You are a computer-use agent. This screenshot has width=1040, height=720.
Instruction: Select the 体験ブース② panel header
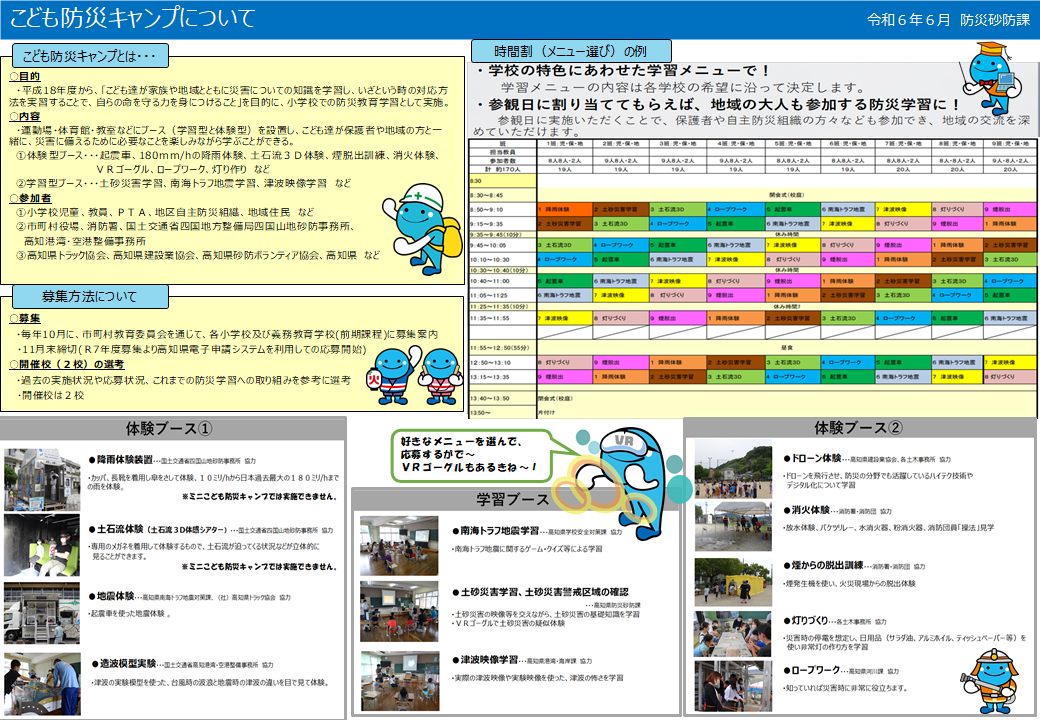(858, 428)
